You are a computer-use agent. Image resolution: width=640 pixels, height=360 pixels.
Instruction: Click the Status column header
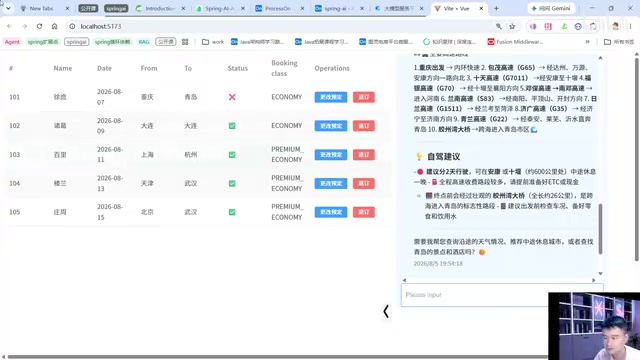(x=238, y=68)
